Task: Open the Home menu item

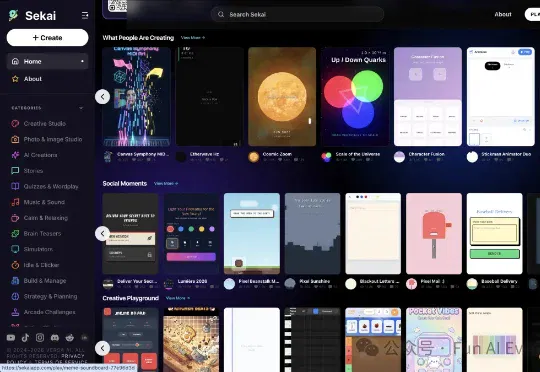Action: coord(48,61)
